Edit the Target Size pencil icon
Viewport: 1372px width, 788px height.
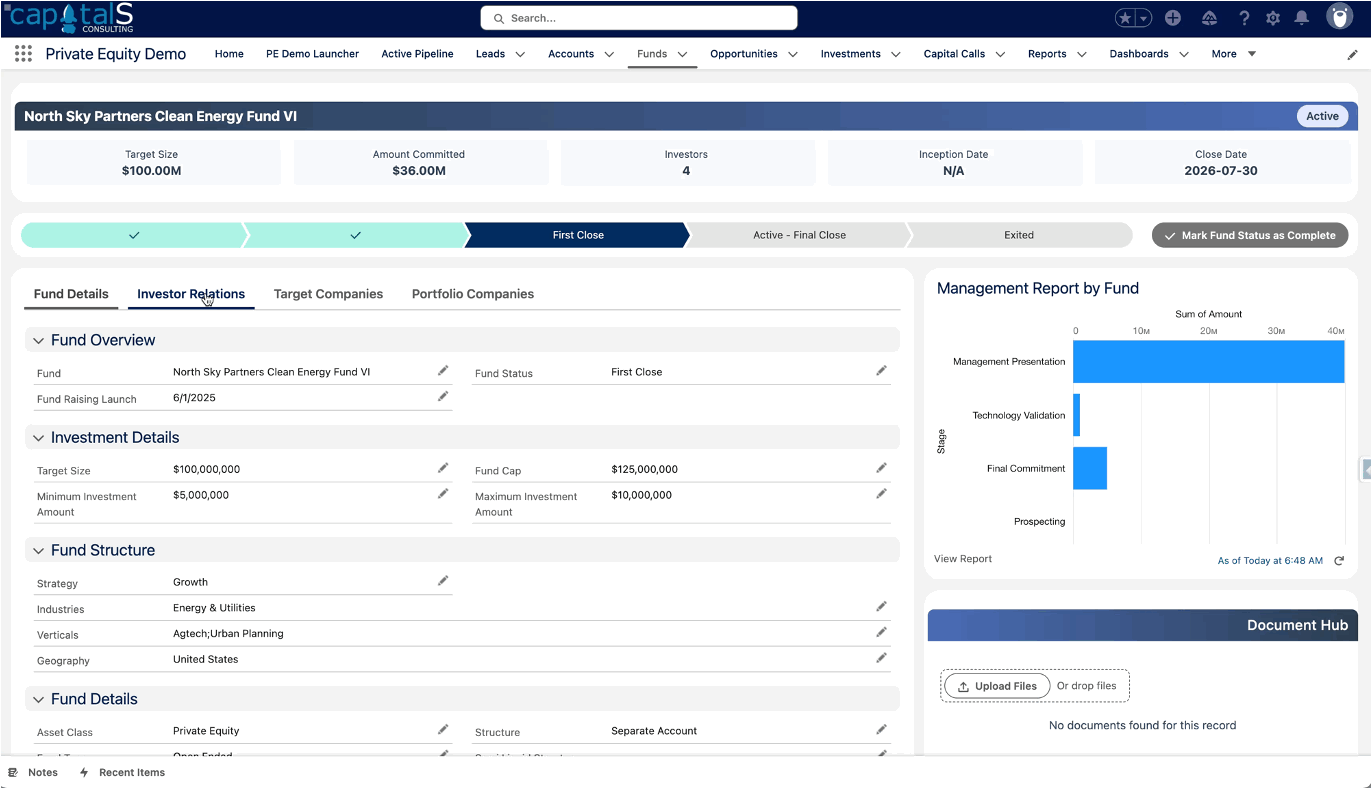tap(443, 468)
